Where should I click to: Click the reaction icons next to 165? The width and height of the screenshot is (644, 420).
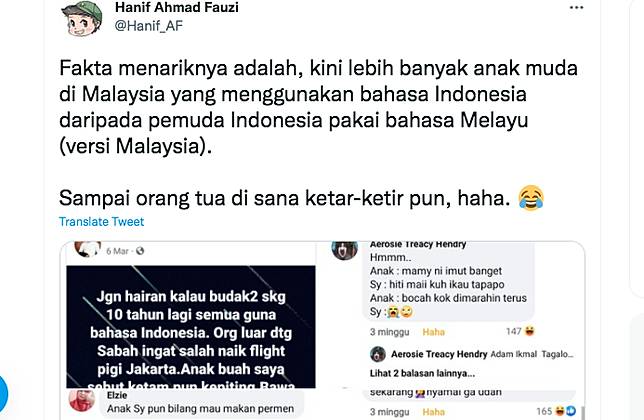pos(566,411)
